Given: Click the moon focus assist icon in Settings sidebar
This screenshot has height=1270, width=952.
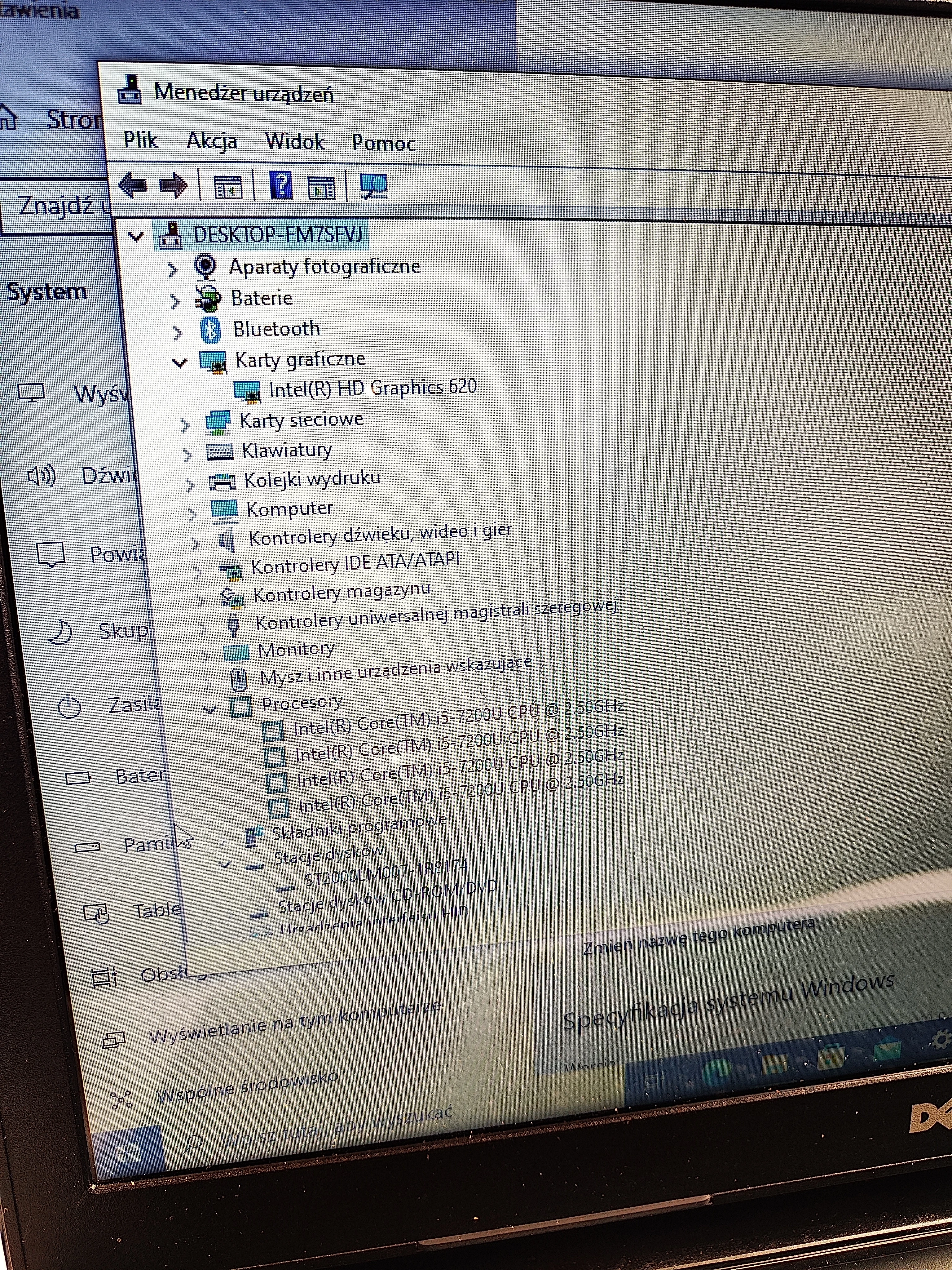Looking at the screenshot, I should click(60, 632).
